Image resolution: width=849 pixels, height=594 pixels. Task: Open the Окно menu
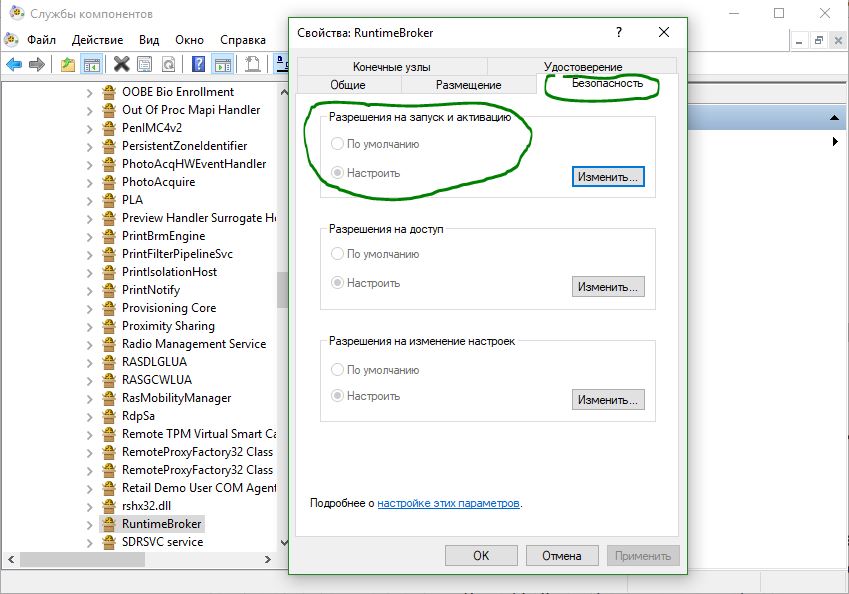point(190,40)
